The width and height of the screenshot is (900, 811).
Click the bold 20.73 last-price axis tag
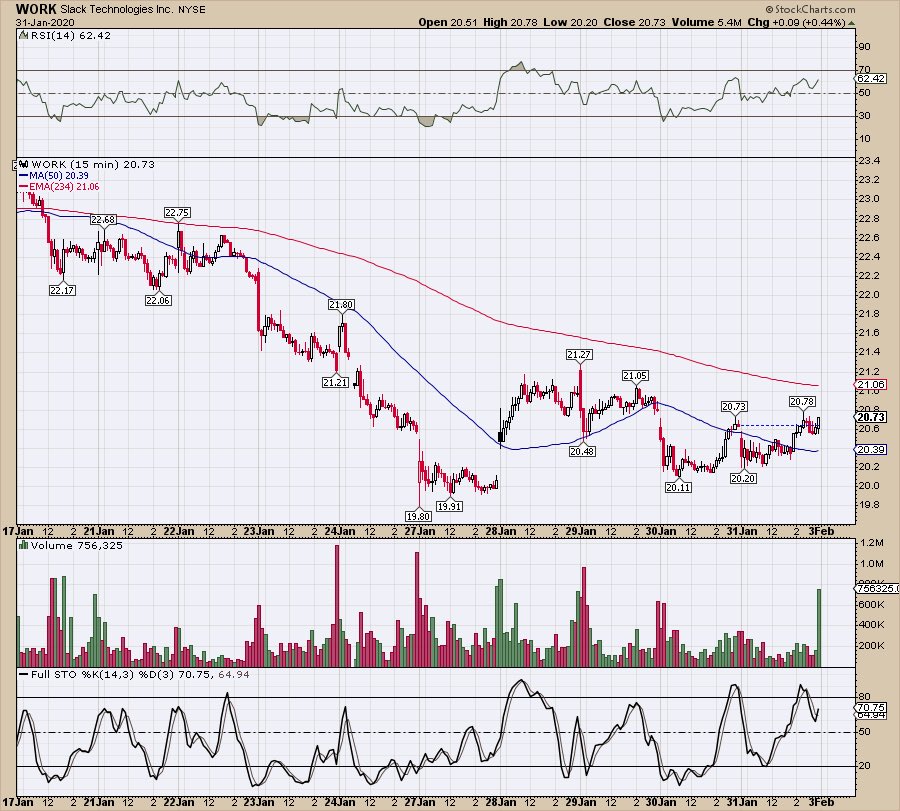tap(871, 417)
